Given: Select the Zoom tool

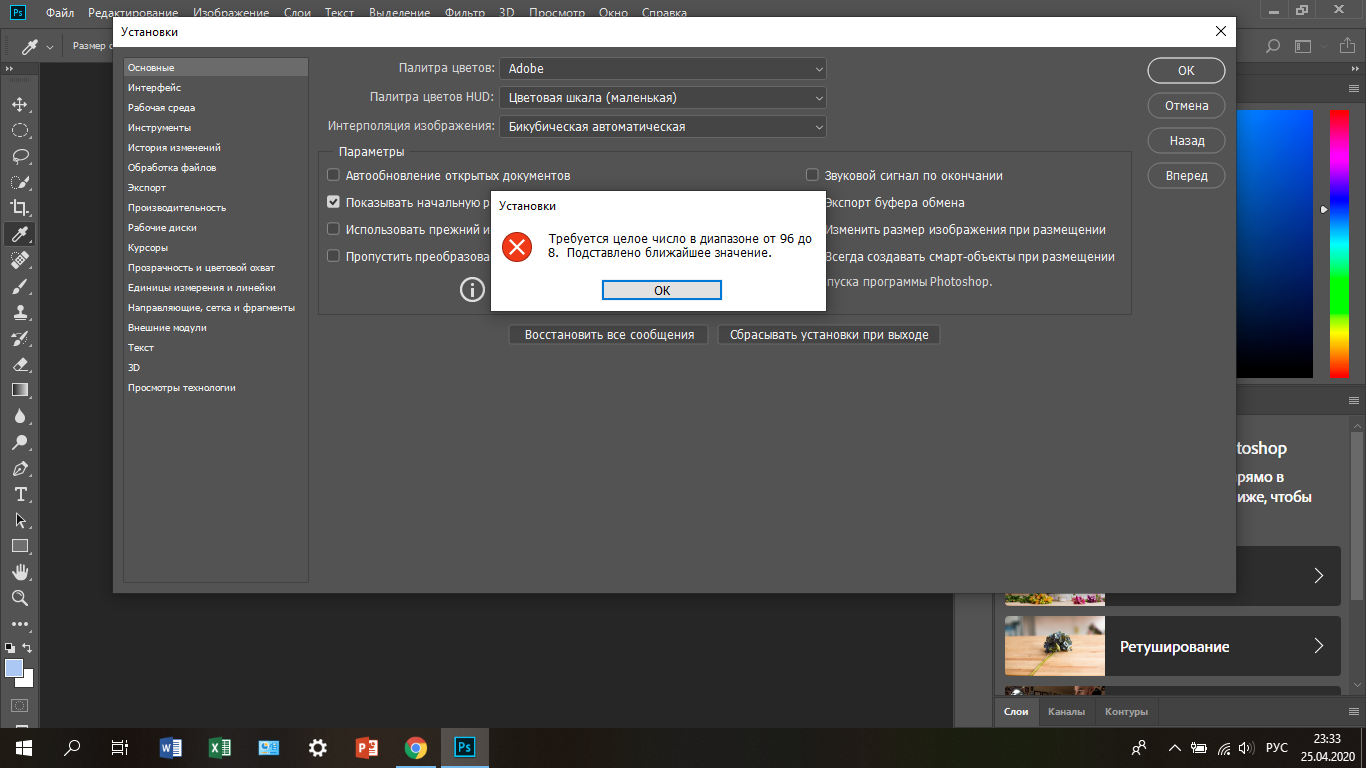Looking at the screenshot, I should [x=20, y=598].
